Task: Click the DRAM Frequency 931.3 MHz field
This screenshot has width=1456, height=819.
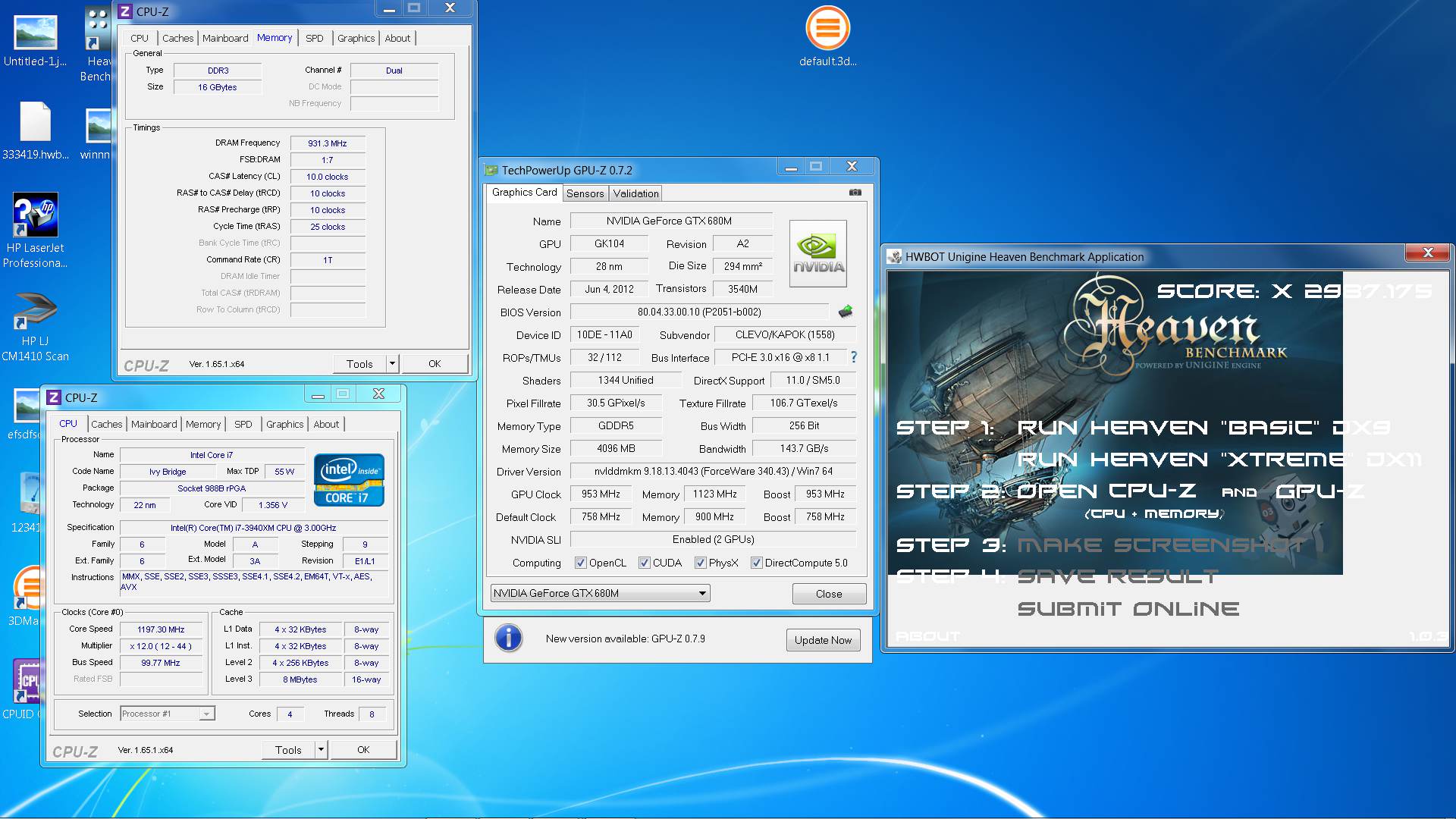Action: point(328,143)
